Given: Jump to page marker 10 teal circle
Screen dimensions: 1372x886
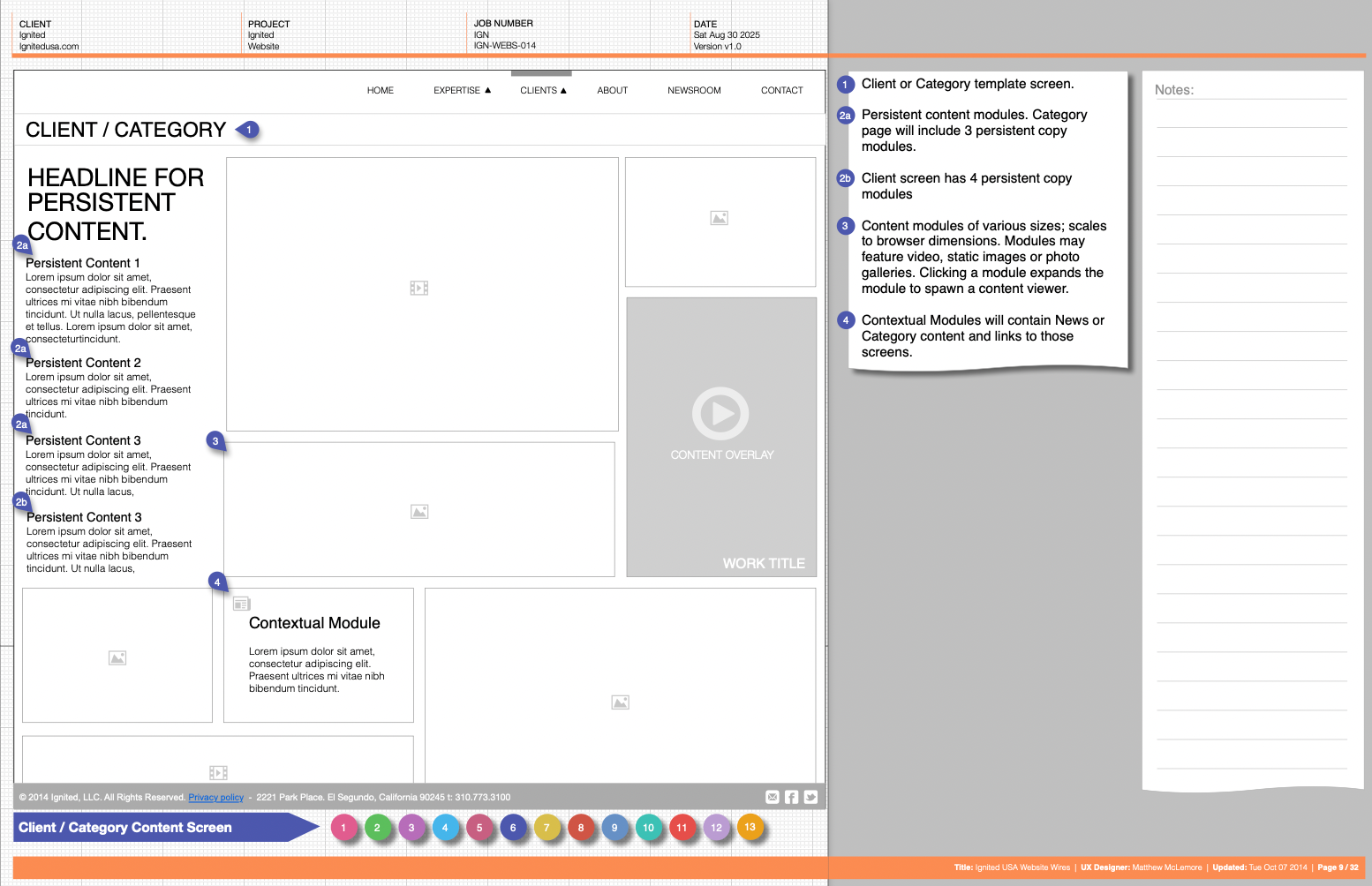Looking at the screenshot, I should (649, 828).
